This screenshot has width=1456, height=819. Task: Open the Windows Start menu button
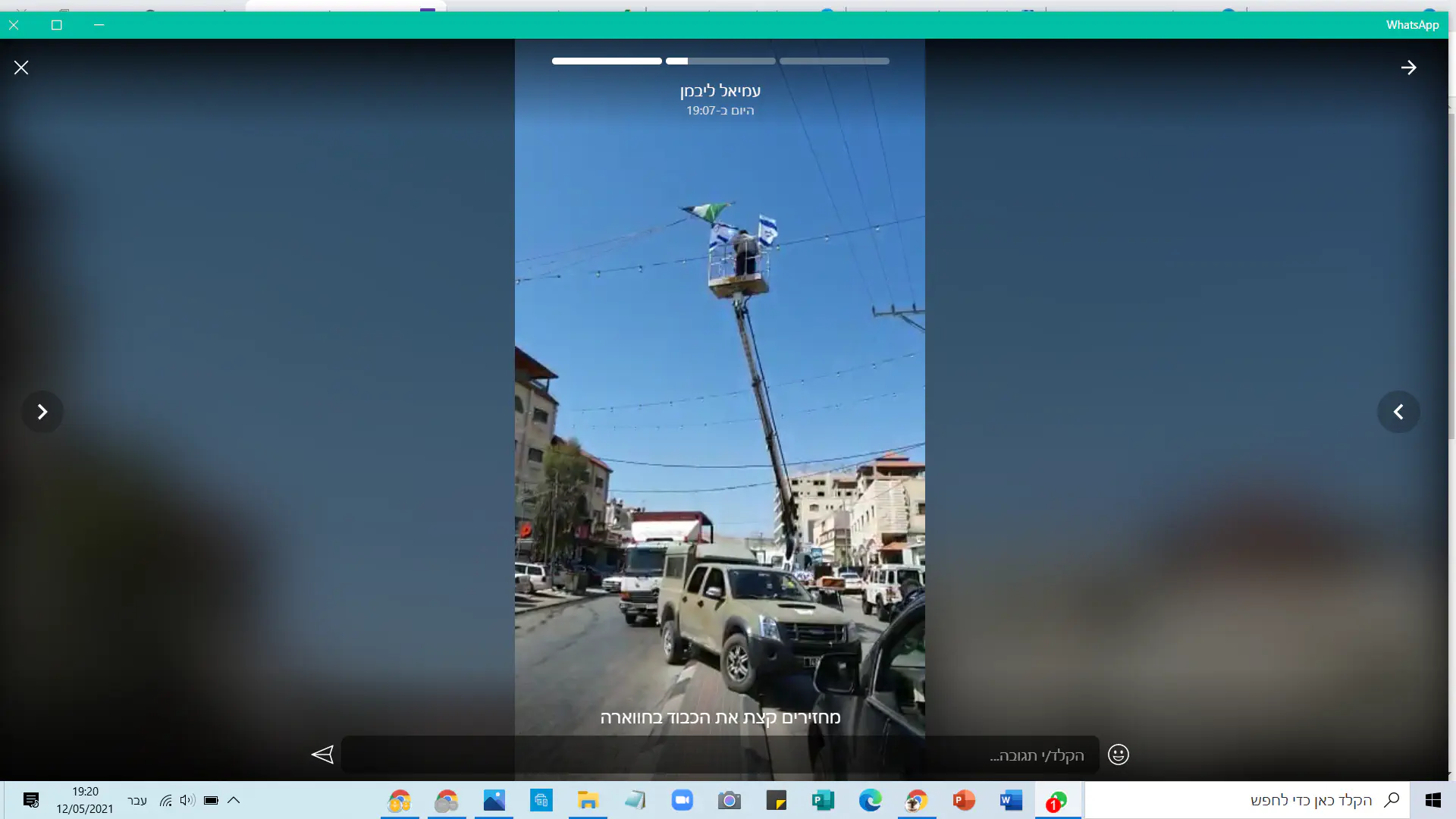pos(1432,801)
